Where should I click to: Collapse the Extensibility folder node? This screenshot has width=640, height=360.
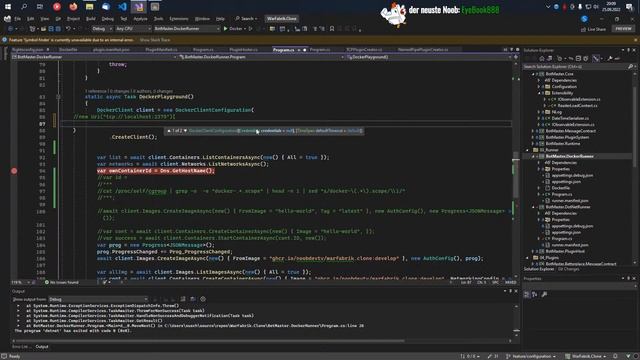pyautogui.click(x=539, y=93)
